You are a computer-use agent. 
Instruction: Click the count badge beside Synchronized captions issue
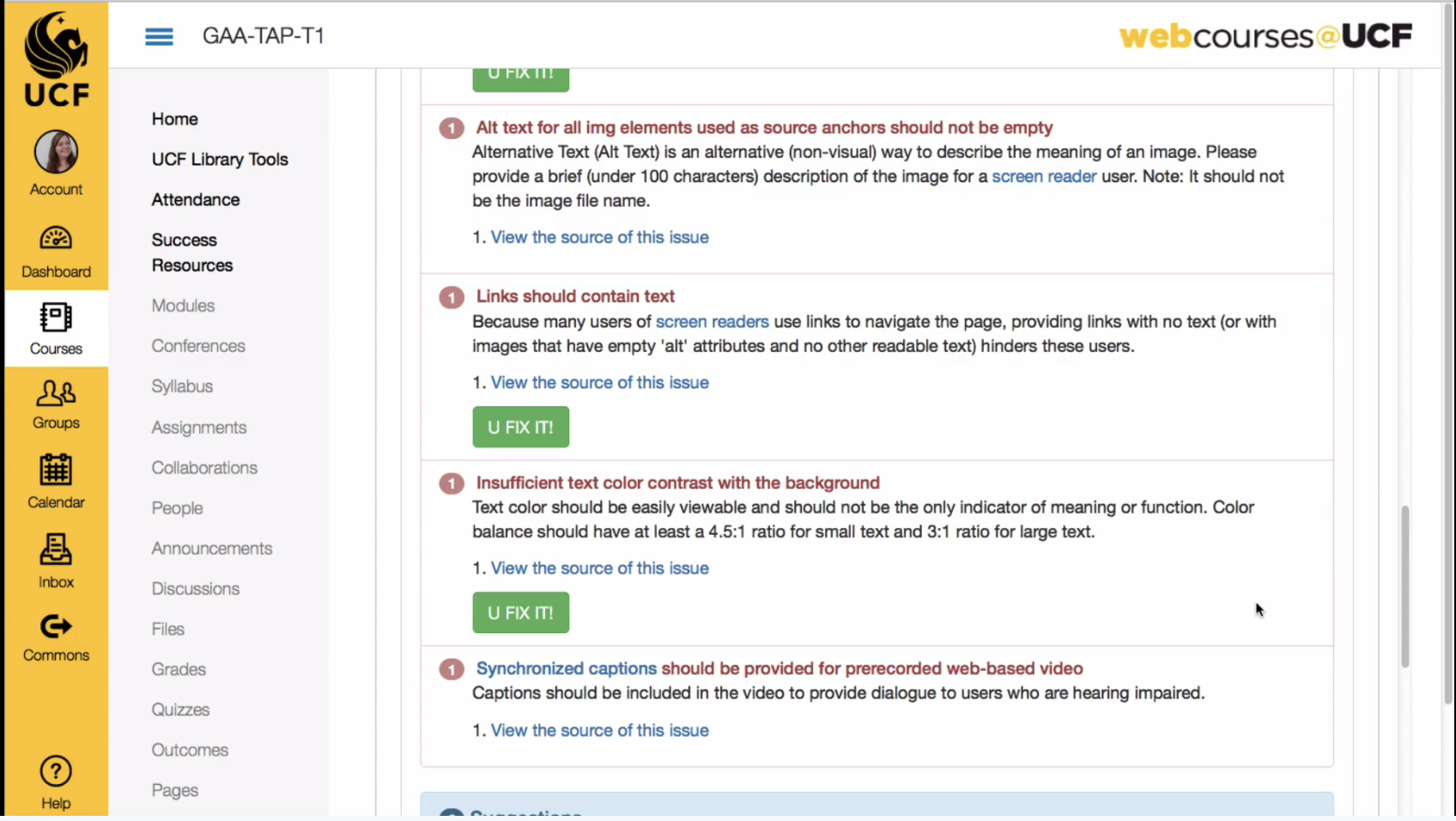(x=452, y=669)
